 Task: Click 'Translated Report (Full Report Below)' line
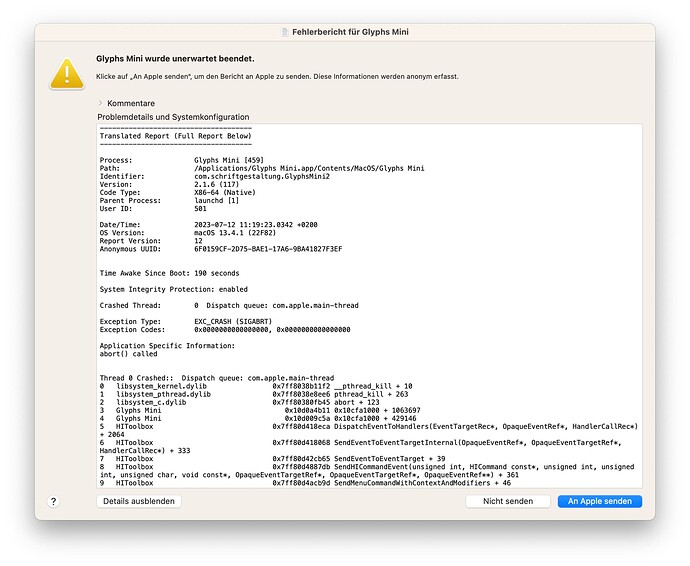pos(176,136)
